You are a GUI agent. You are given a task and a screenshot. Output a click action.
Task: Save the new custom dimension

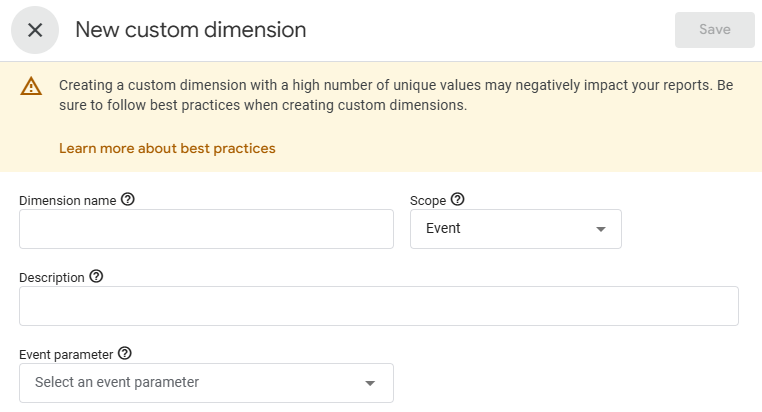(714, 30)
